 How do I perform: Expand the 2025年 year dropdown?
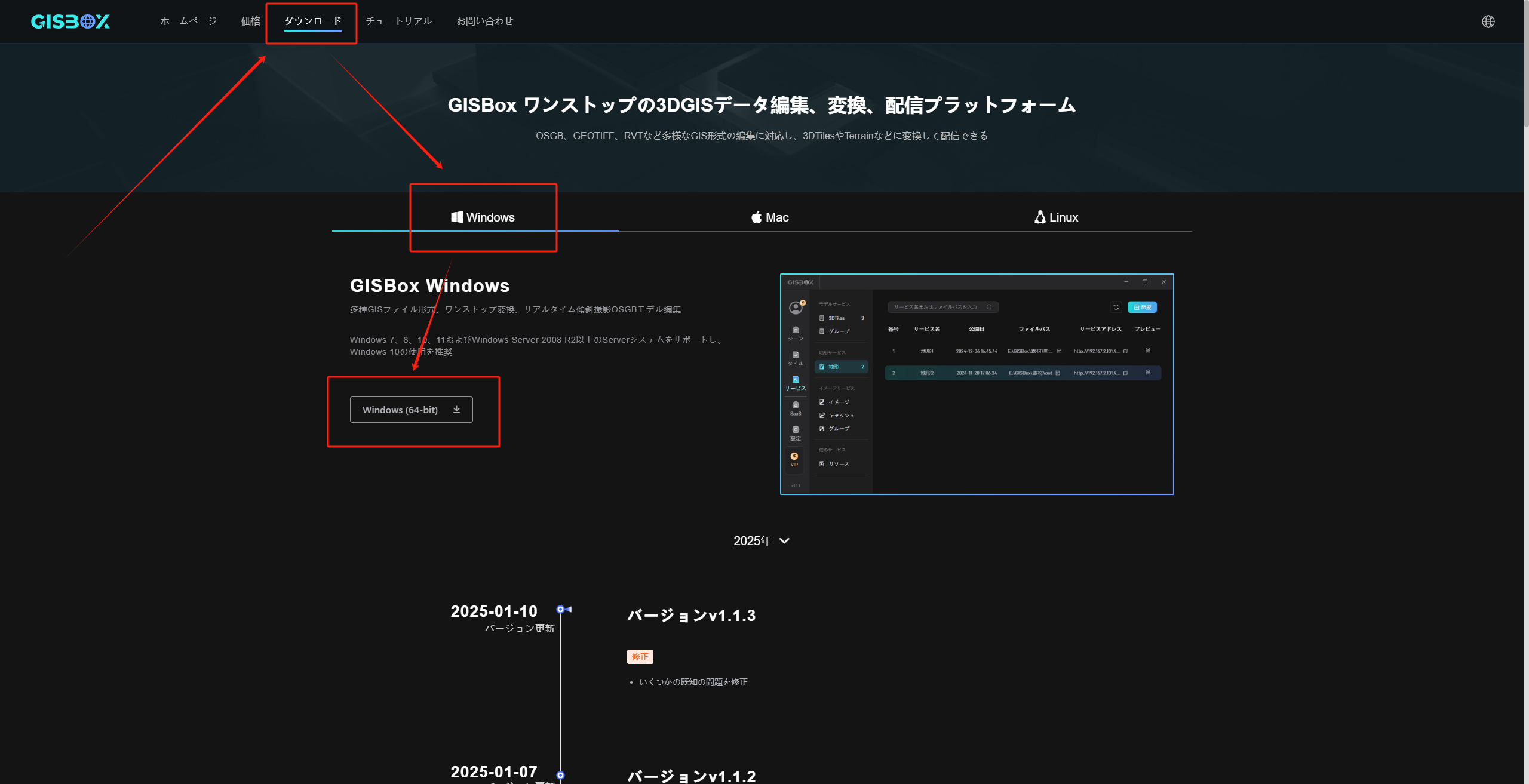pyautogui.click(x=761, y=541)
